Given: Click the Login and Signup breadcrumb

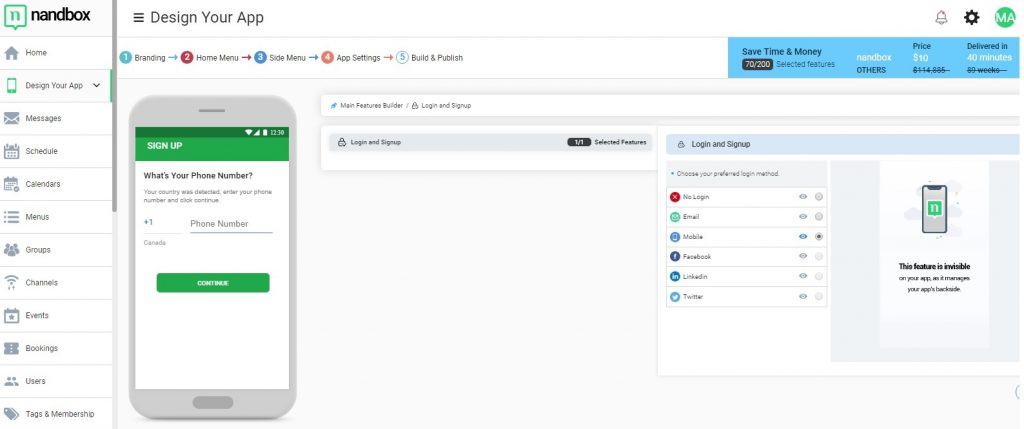Looking at the screenshot, I should [441, 105].
